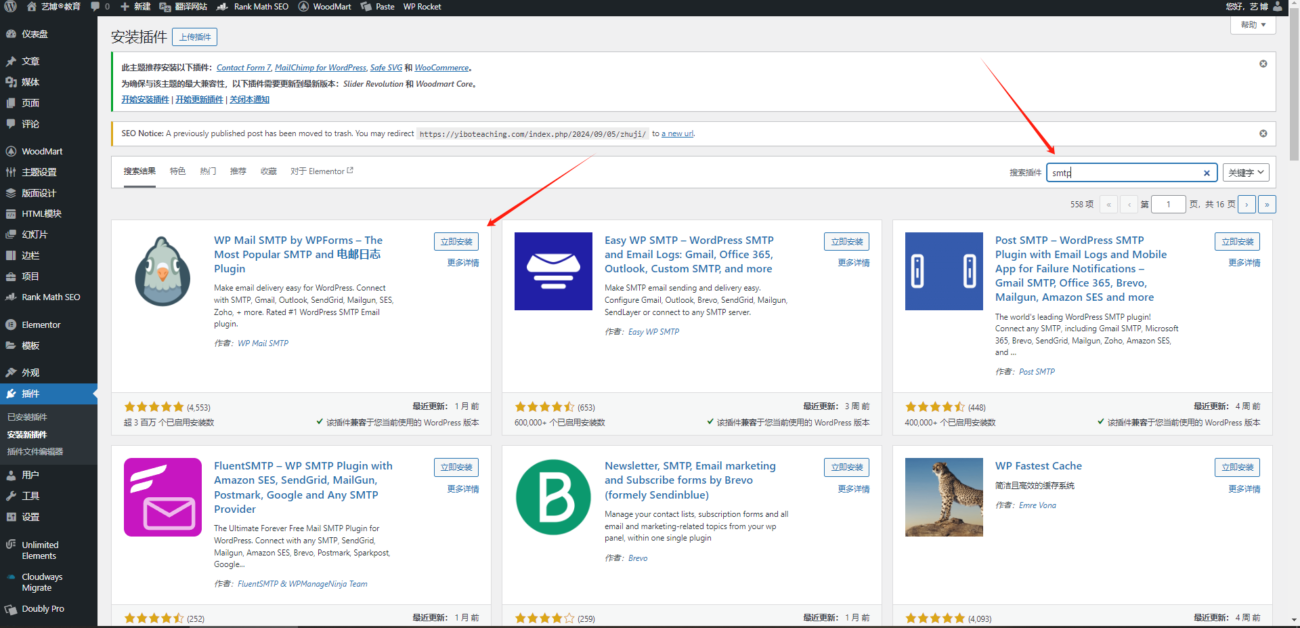Dismiss the SEO Notice banner
This screenshot has width=1300, height=628.
tap(1263, 133)
